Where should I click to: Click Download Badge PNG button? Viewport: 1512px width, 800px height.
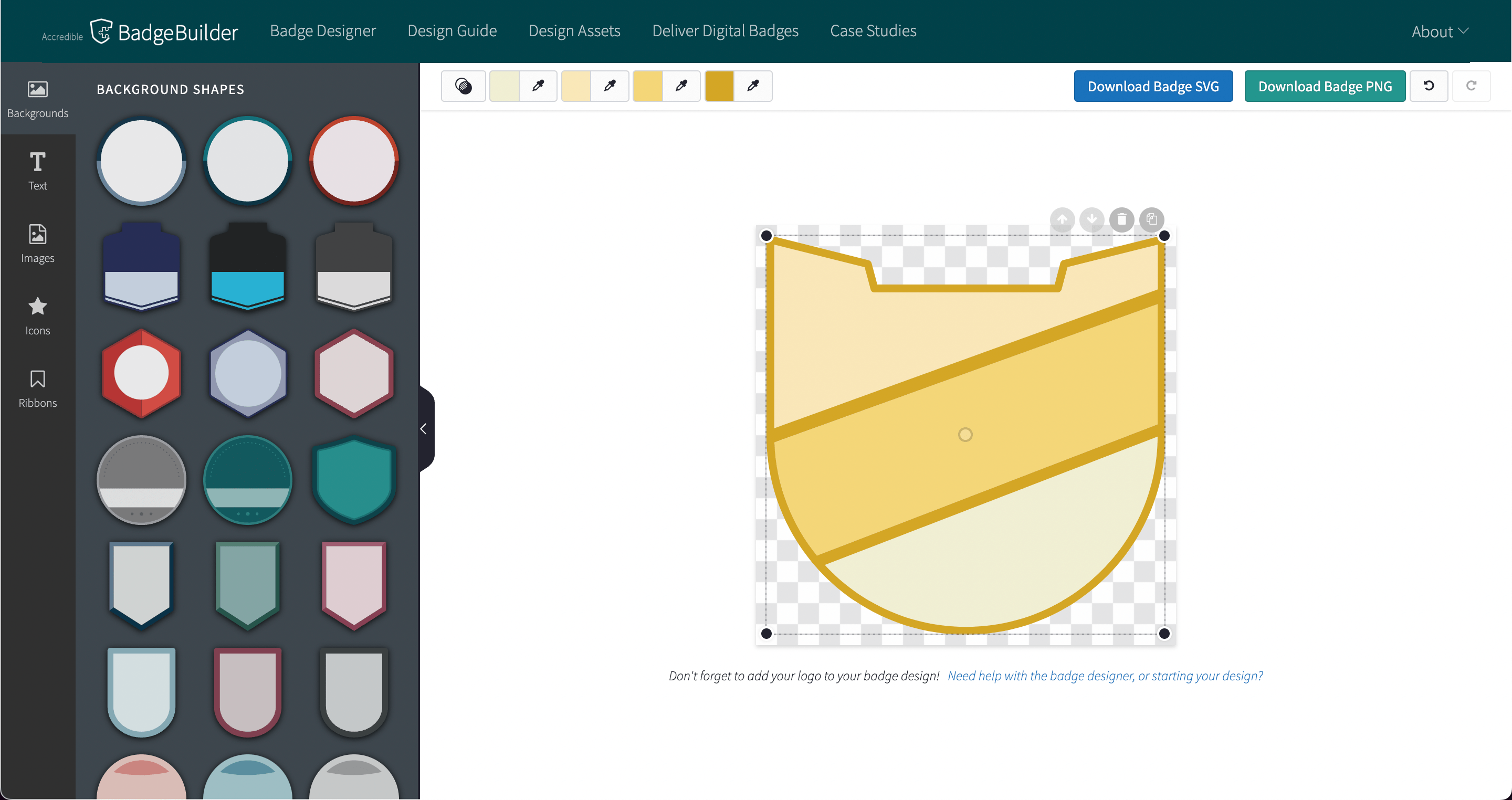coord(1325,86)
